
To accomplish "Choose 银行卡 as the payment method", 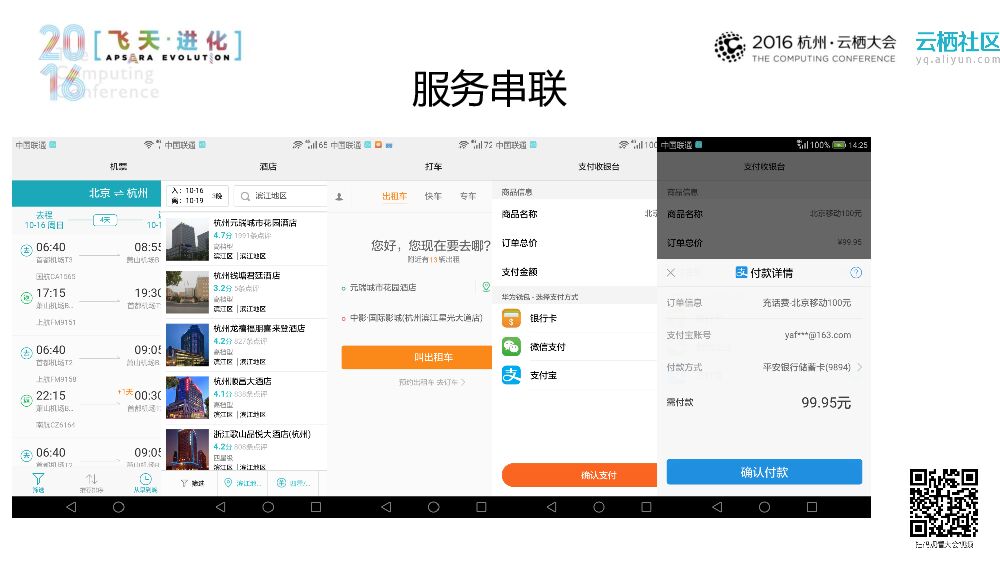I will tap(574, 318).
